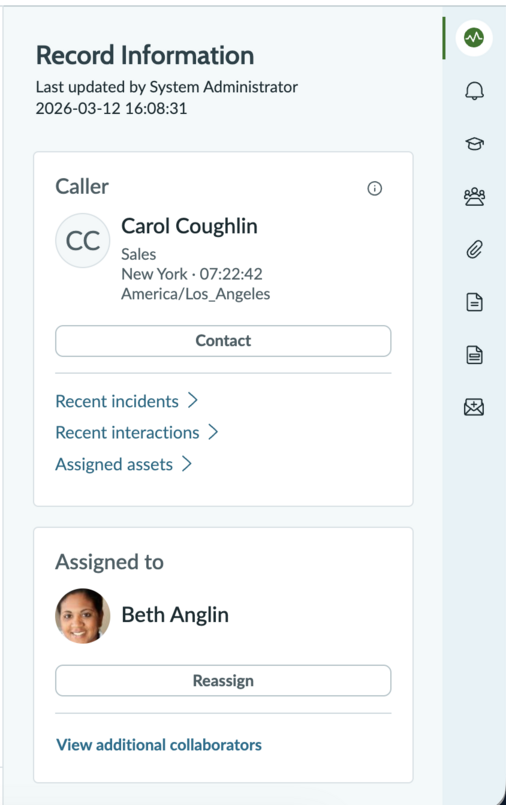The image size is (506, 805).
Task: Open View additional collaborators link
Action: pos(159,745)
